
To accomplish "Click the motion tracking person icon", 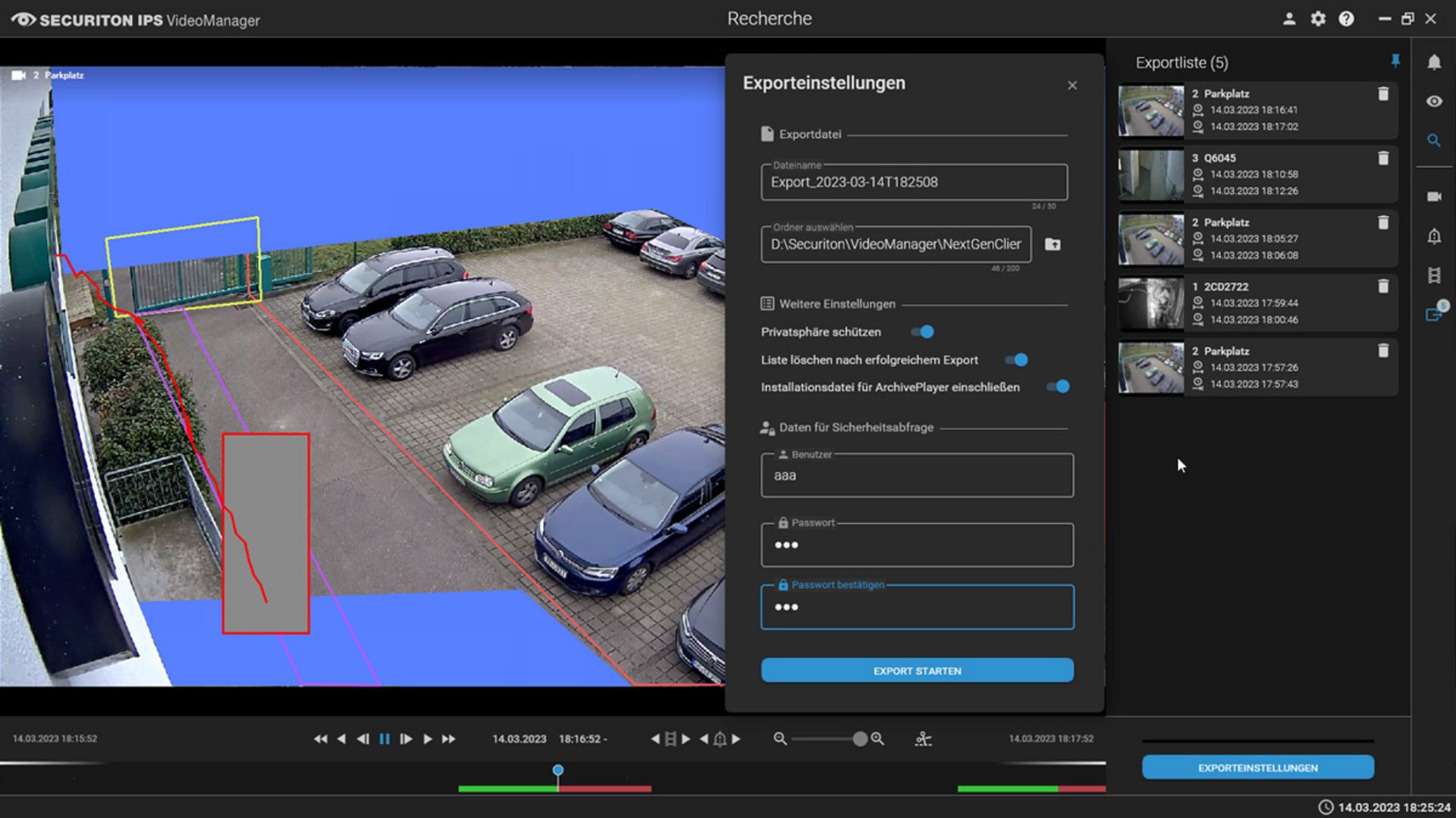I will pyautogui.click(x=923, y=738).
